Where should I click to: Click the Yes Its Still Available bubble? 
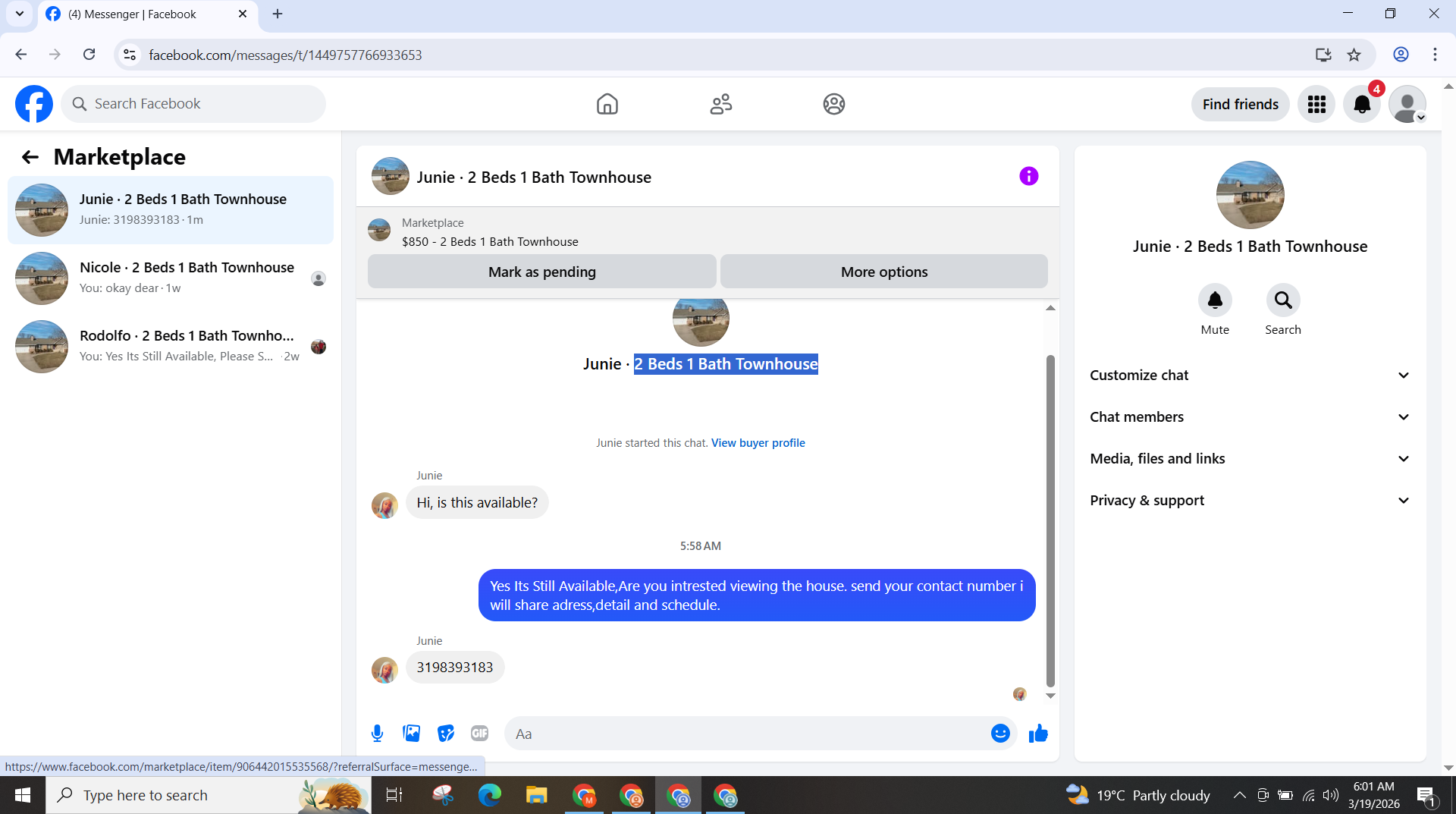tap(757, 596)
